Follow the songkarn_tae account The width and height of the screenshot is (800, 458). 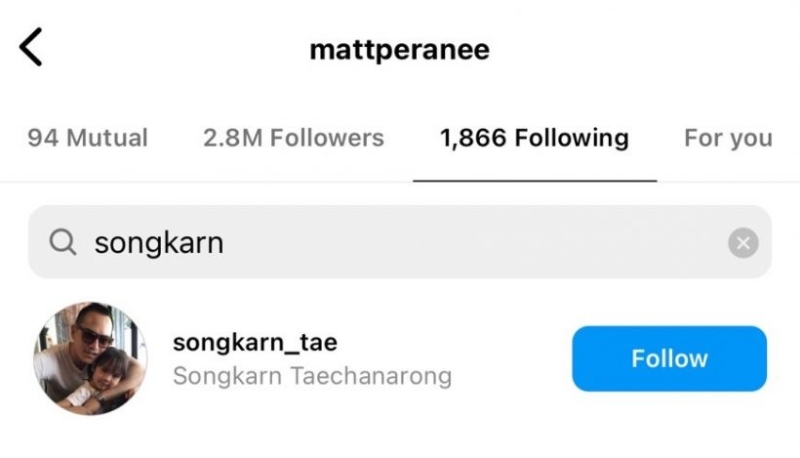[x=669, y=359]
